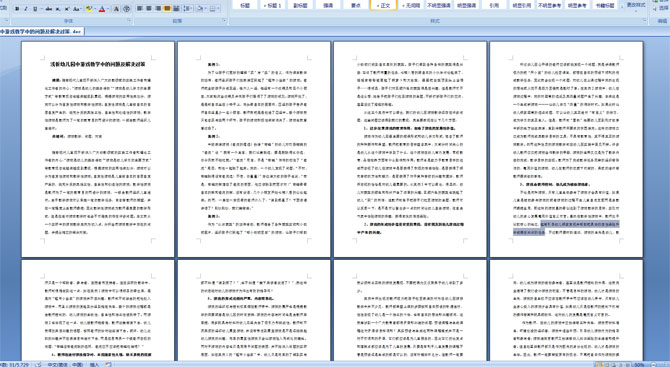Apply the 不明显强调 style
The height and width of the screenshot is (367, 670).
coord(439,5)
